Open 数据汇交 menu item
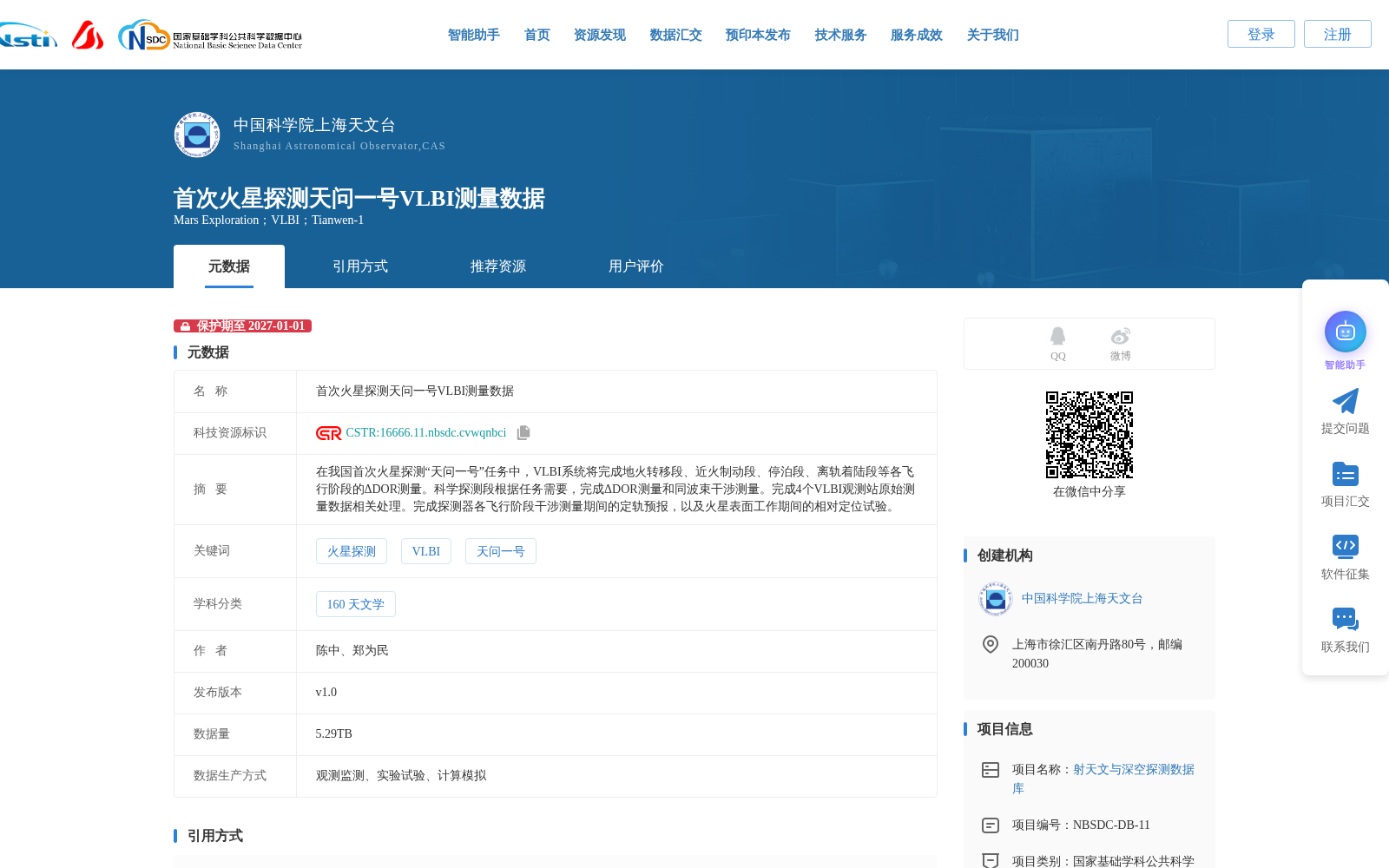The image size is (1389, 868). pos(676,35)
